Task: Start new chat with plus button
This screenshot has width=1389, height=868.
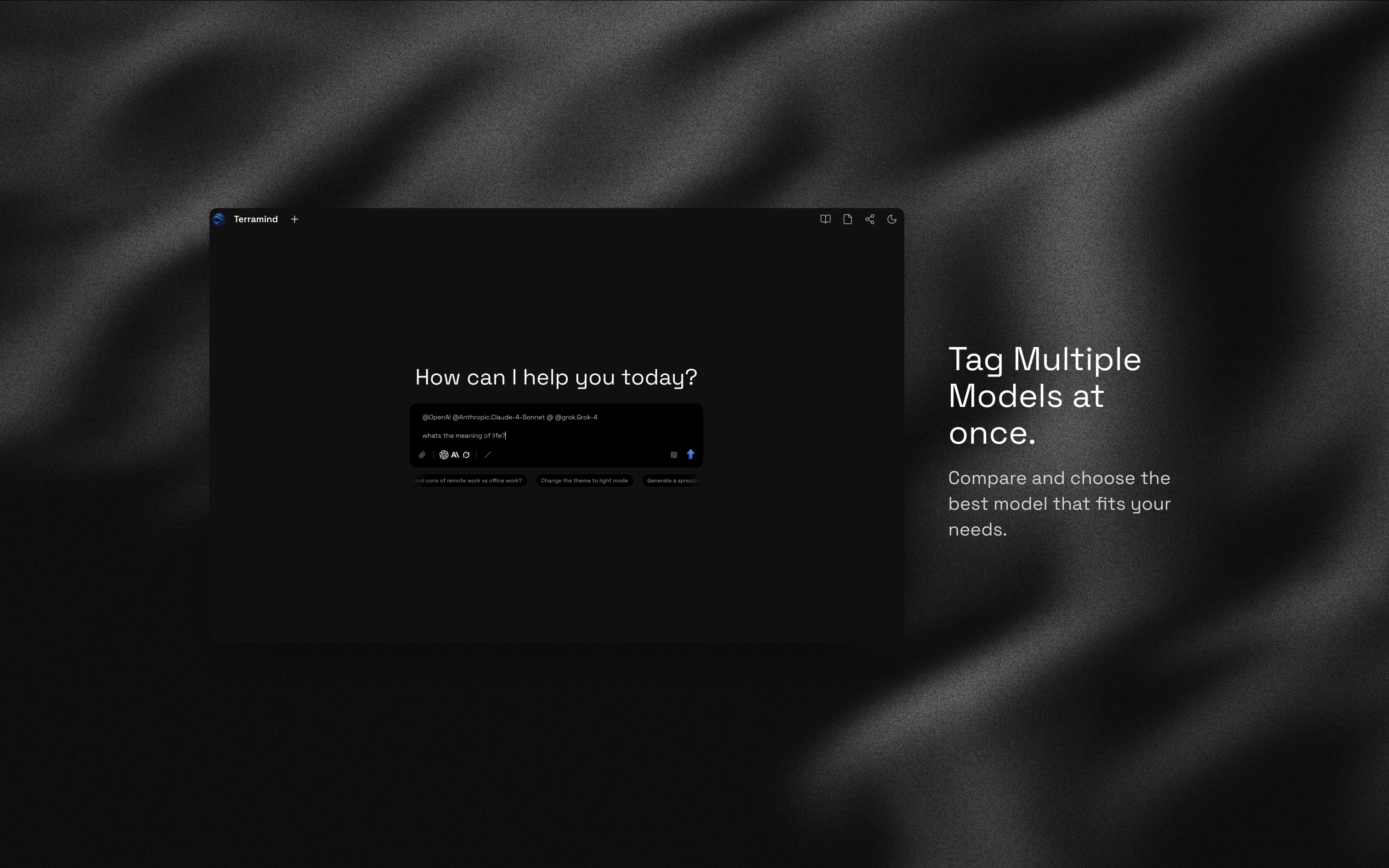Action: pyautogui.click(x=294, y=220)
